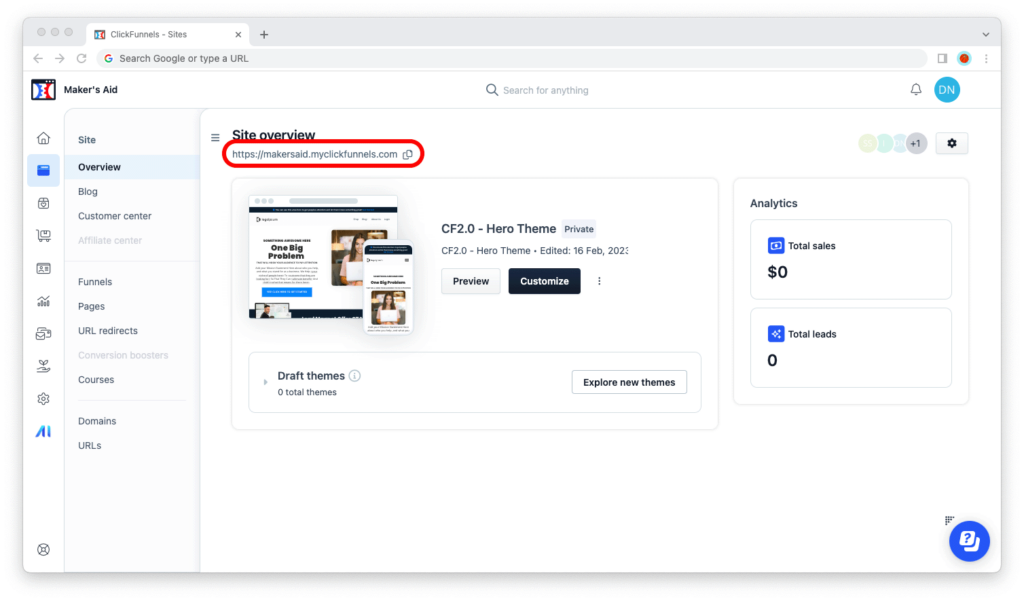Open browser side panel icon
The width and height of the screenshot is (1024, 601).
tap(942, 58)
